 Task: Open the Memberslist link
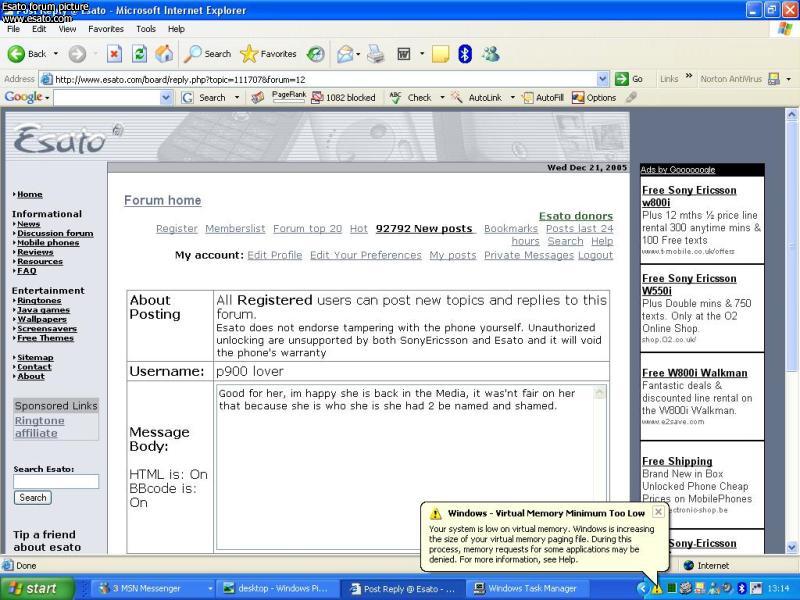235,229
